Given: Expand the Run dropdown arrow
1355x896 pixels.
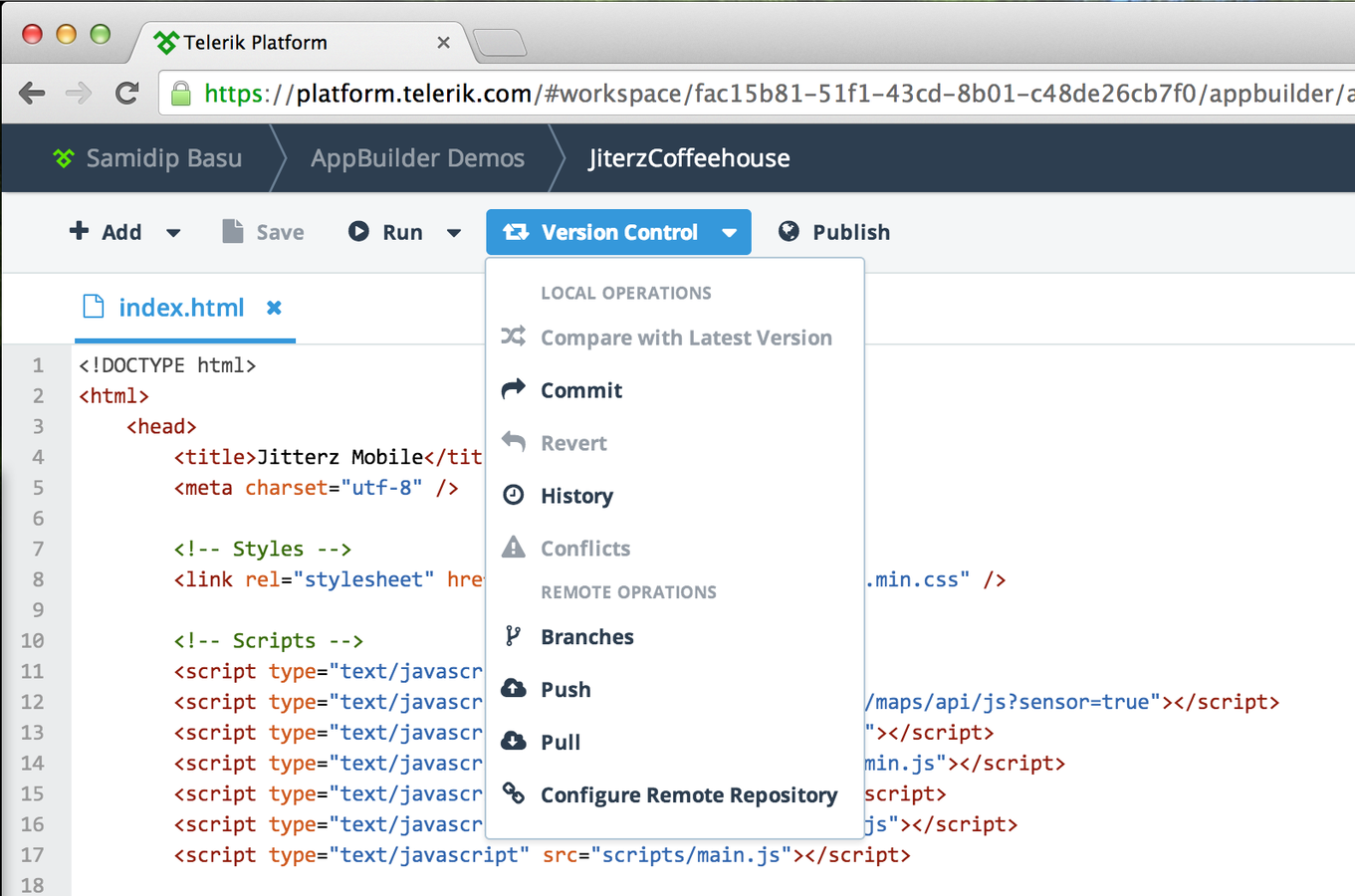Looking at the screenshot, I should [x=454, y=233].
